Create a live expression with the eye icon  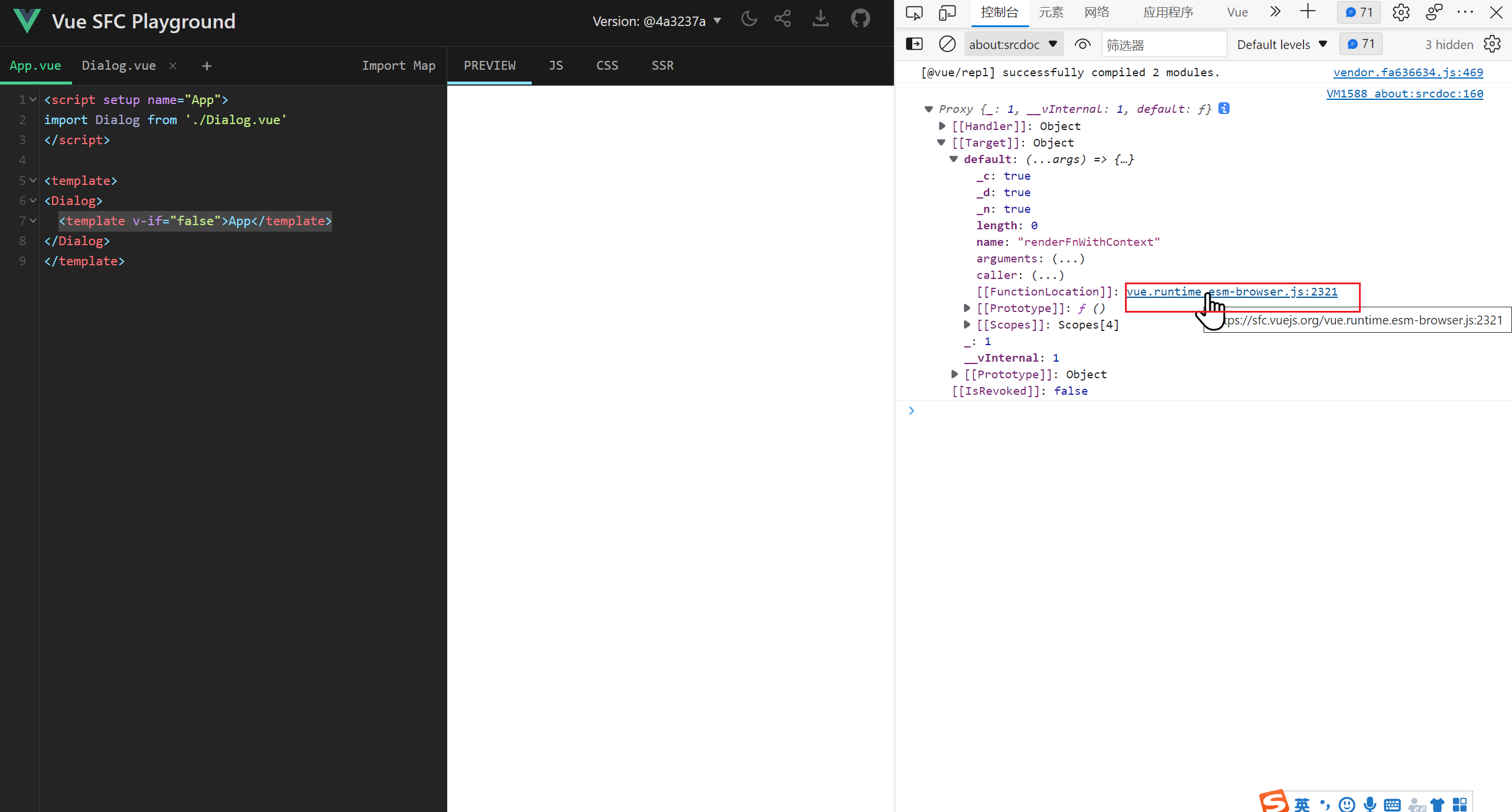[1082, 44]
